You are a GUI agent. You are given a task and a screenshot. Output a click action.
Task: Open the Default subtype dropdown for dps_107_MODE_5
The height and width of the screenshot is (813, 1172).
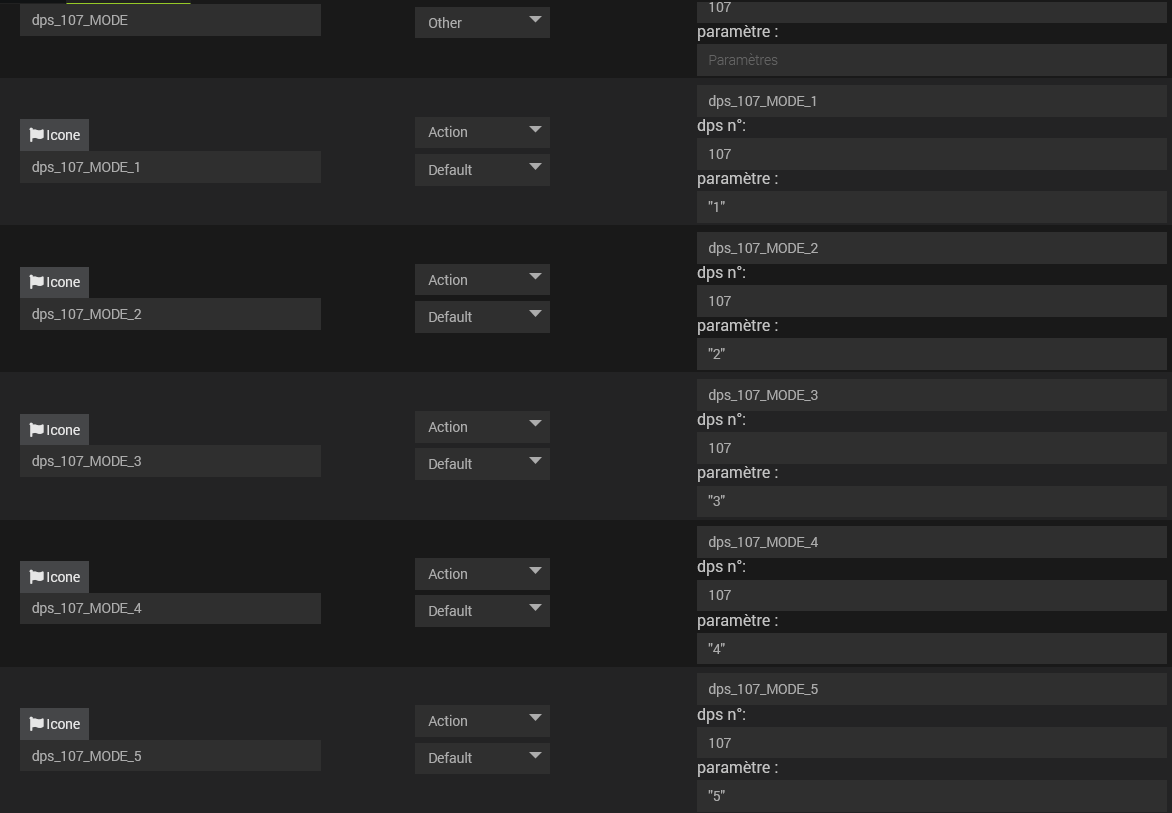tap(482, 758)
